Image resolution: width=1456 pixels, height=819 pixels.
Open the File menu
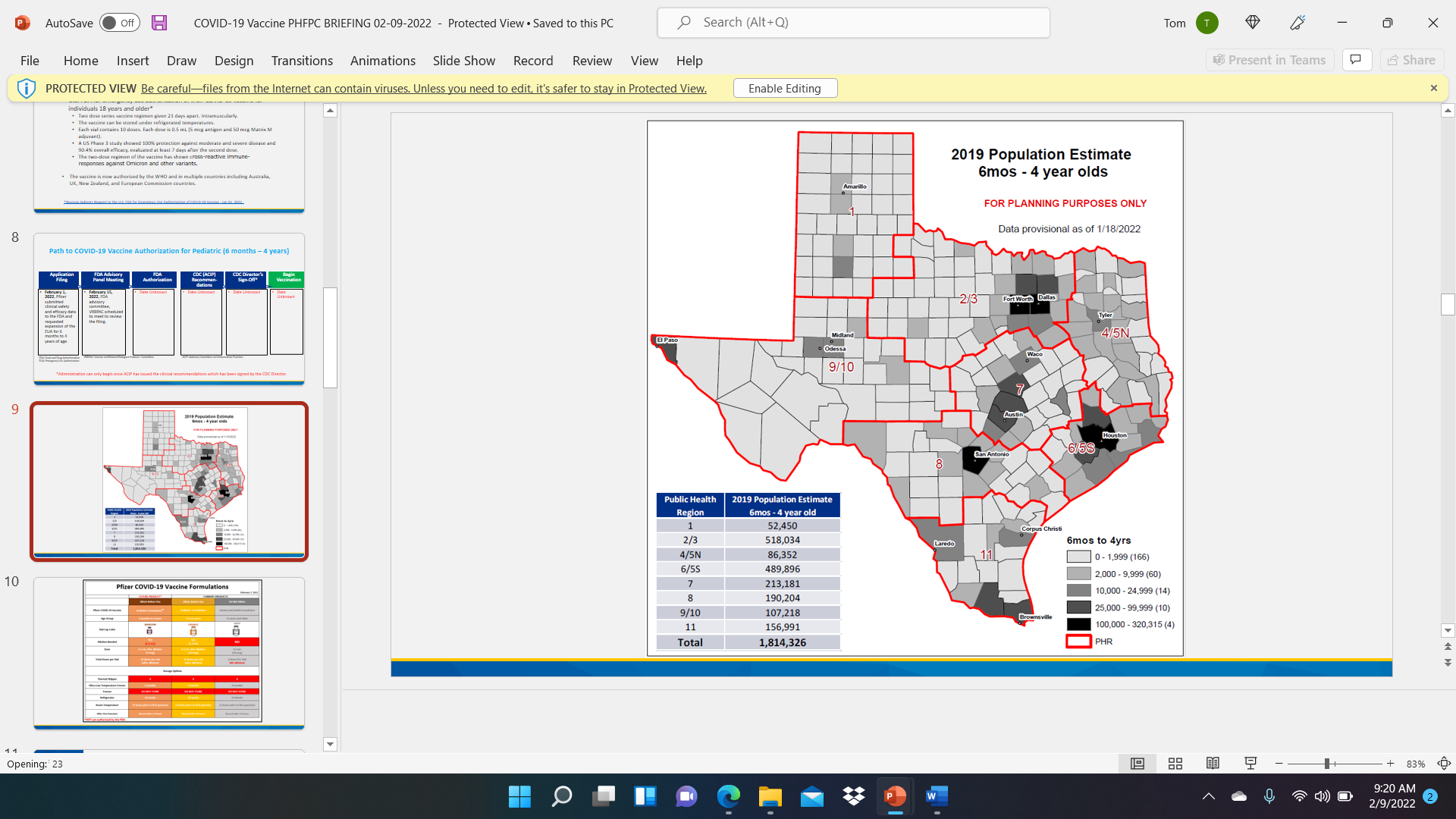tap(30, 61)
